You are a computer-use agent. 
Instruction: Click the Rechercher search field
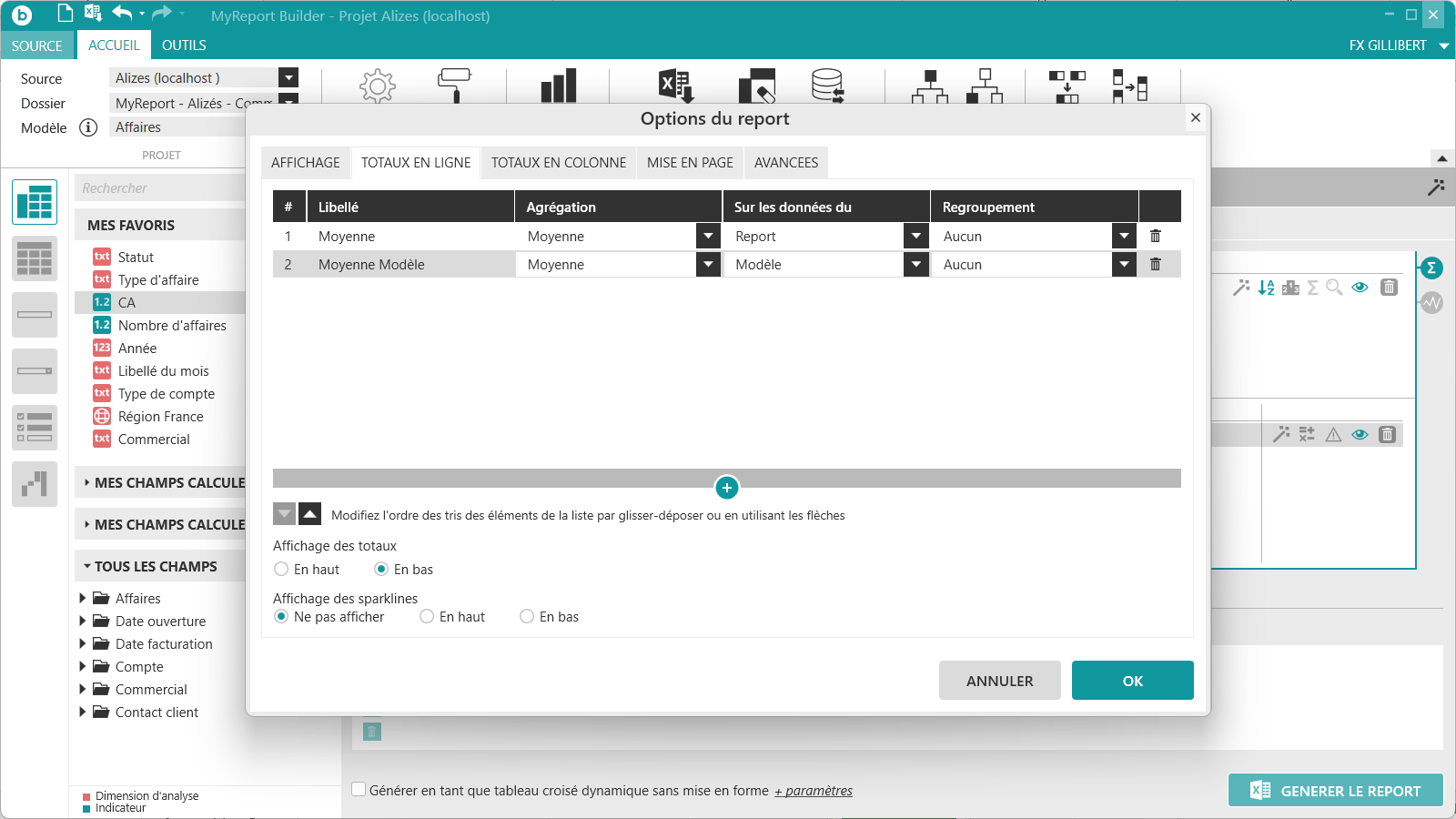160,187
